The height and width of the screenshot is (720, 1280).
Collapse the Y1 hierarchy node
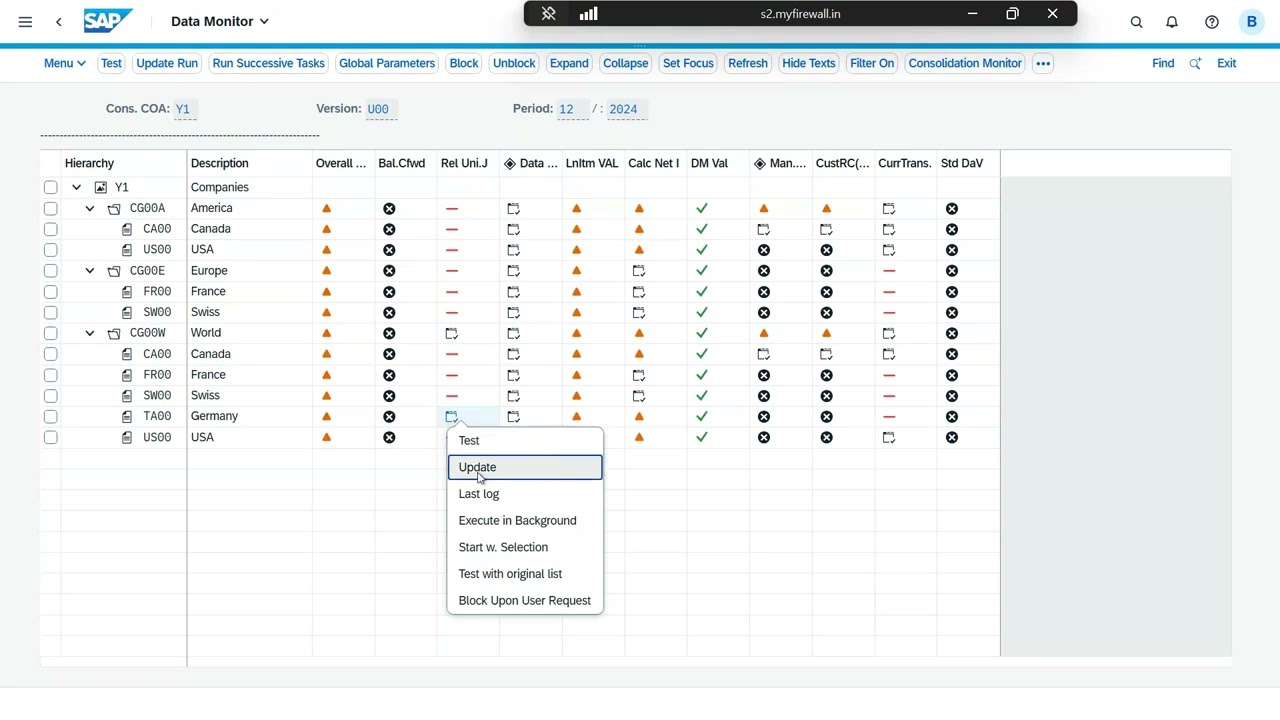(76, 187)
